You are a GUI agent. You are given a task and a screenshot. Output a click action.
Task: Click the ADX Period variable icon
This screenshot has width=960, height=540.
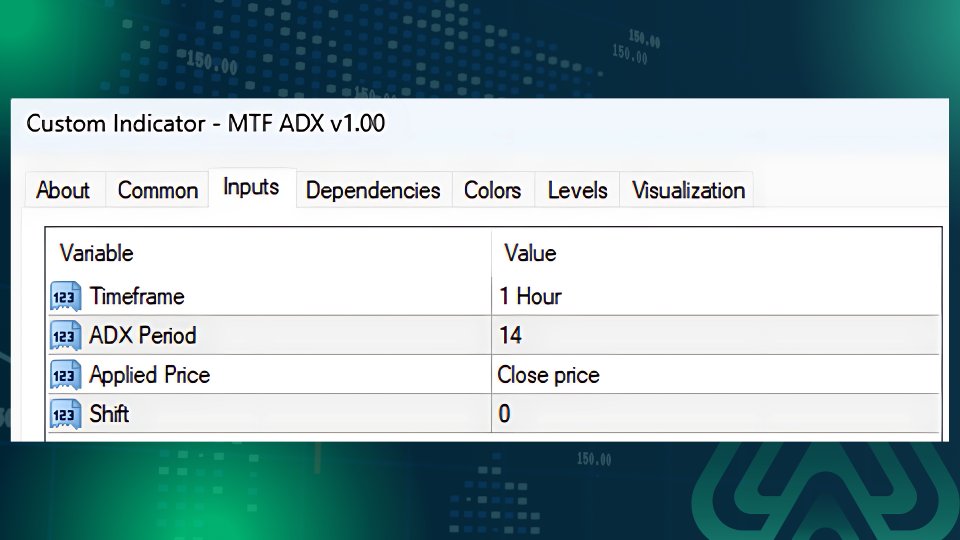tap(65, 336)
